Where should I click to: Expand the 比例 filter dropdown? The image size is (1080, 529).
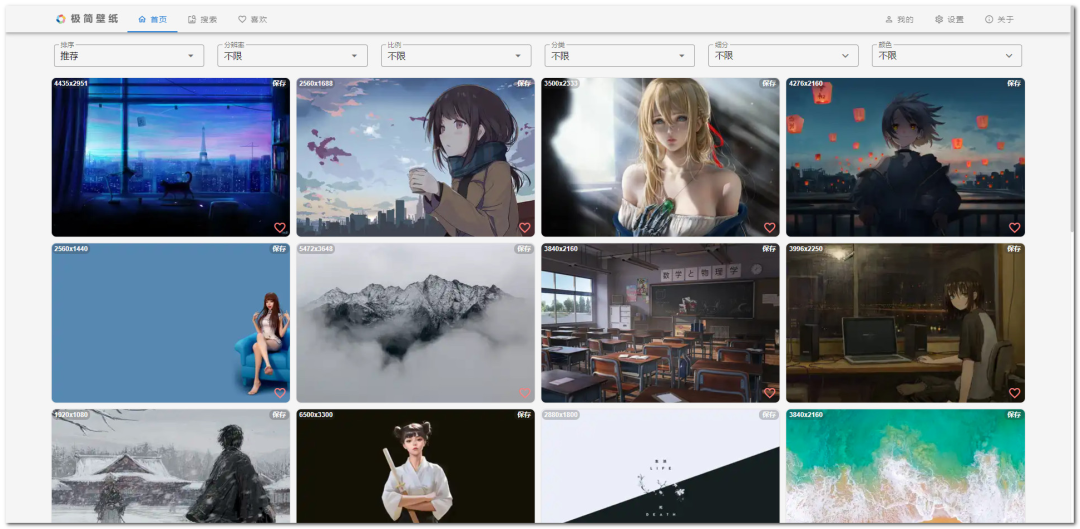(x=456, y=55)
